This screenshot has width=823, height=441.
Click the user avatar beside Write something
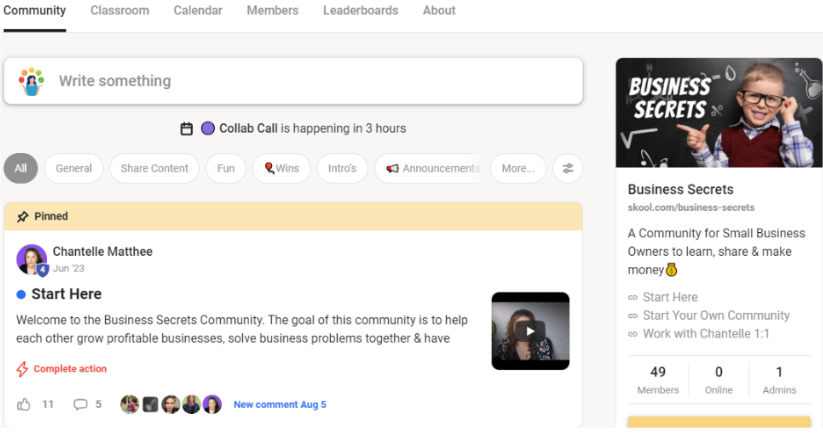pos(31,81)
